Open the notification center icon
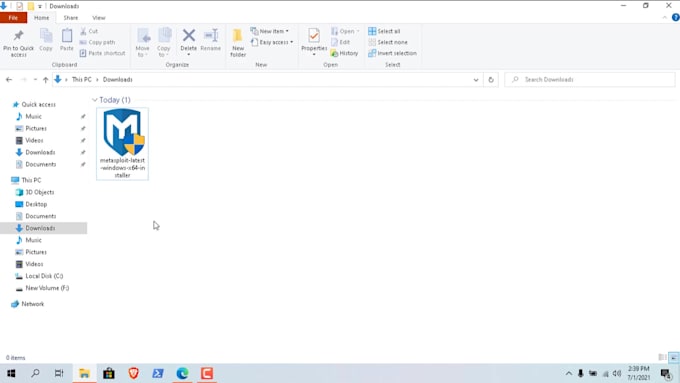The image size is (680, 383). click(666, 373)
